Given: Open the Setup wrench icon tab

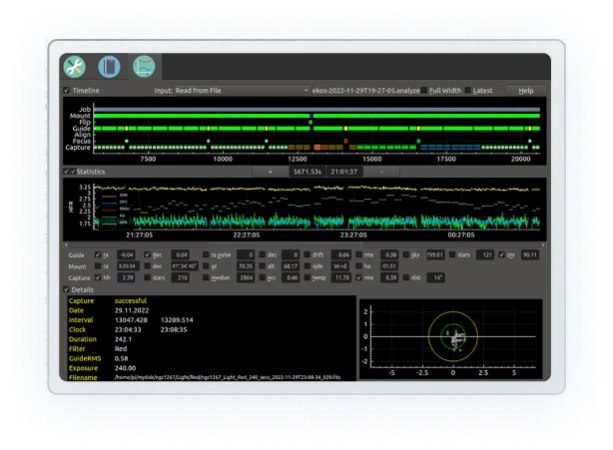Looking at the screenshot, I should click(74, 66).
